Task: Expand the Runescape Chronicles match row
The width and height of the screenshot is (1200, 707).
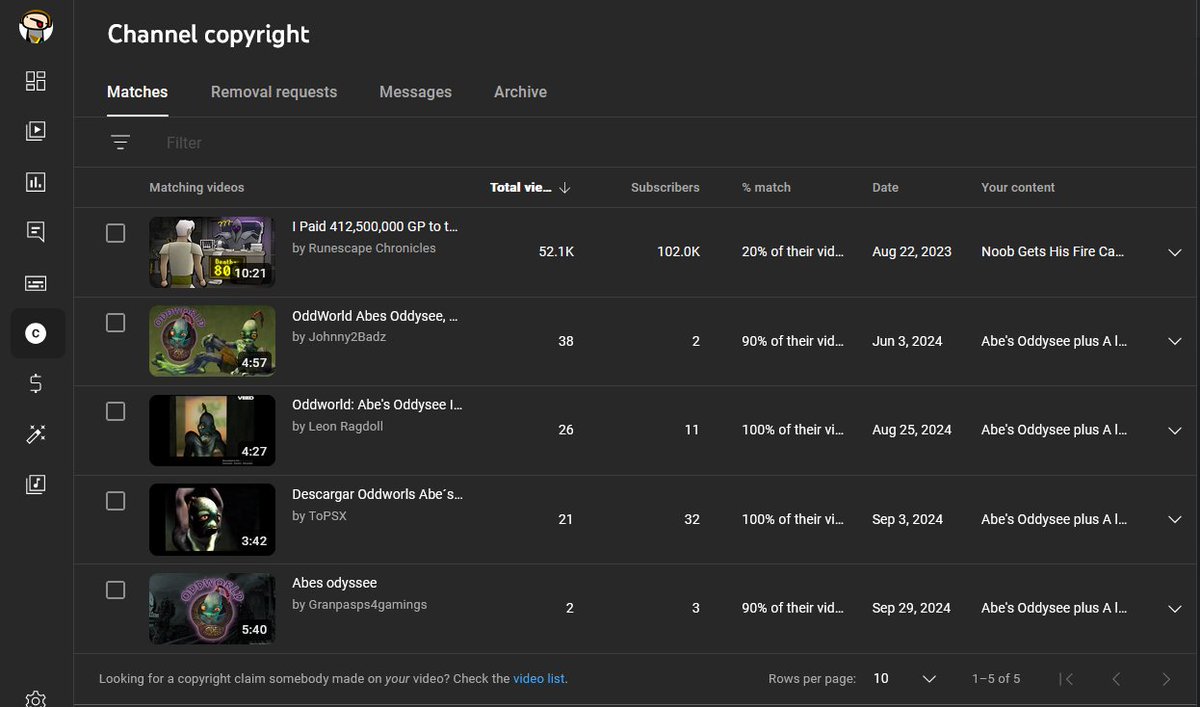Action: [x=1175, y=252]
